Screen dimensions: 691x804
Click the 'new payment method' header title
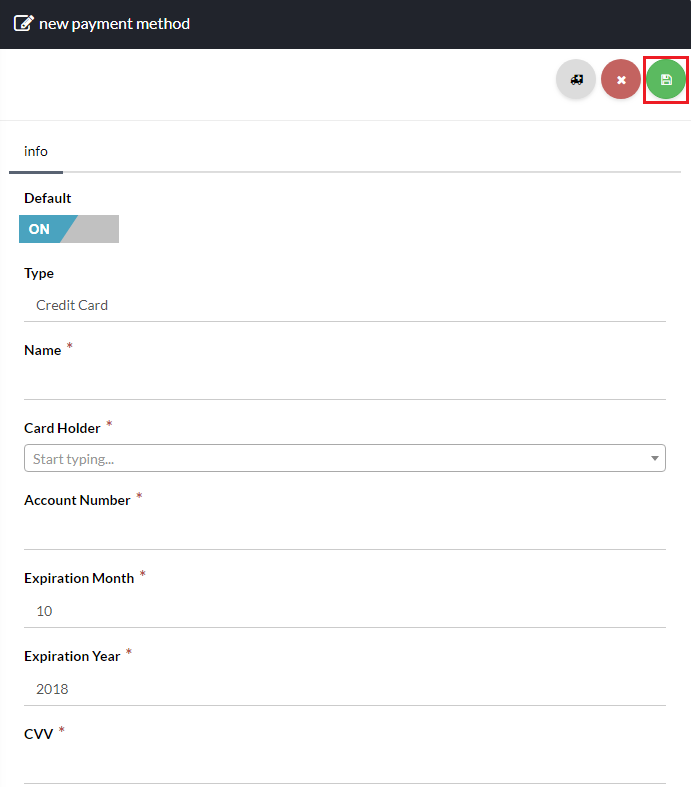tap(114, 23)
